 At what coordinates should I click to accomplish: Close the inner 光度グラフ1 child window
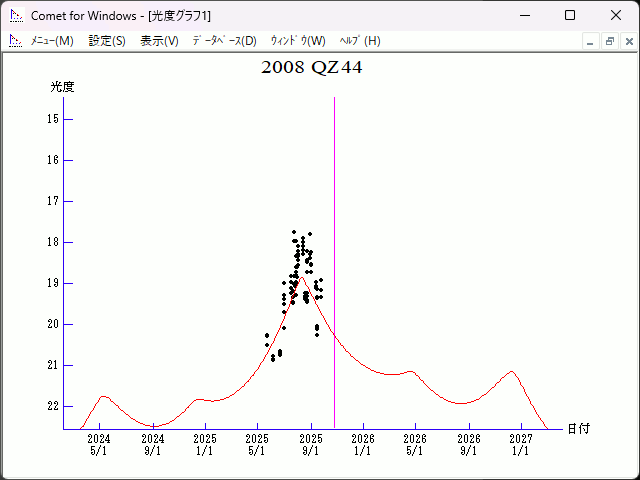[627, 41]
